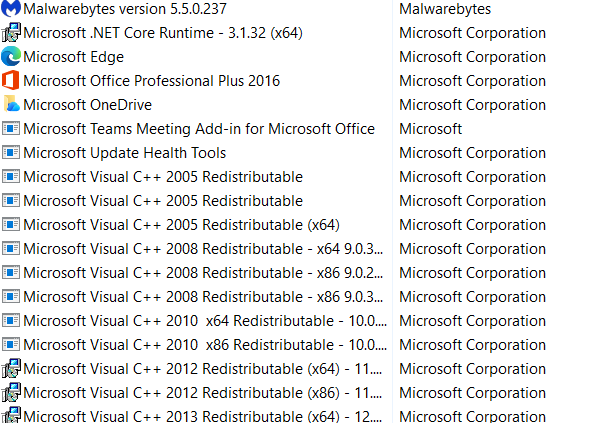Image resolution: width=590 pixels, height=423 pixels.
Task: Click the Visual C++ 2005 Redistributable (x64) icon
Action: (x=11, y=225)
